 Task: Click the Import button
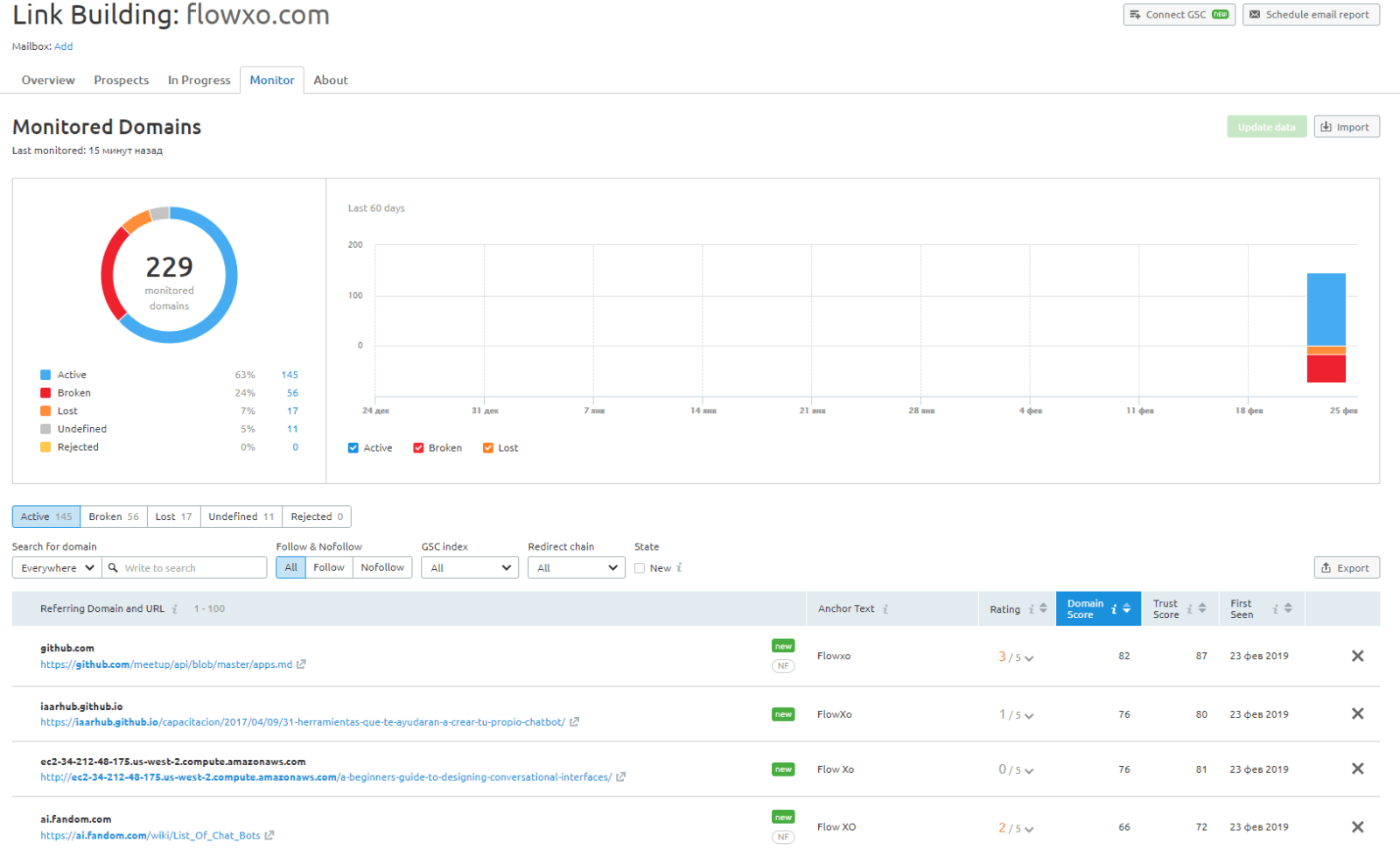click(x=1347, y=127)
